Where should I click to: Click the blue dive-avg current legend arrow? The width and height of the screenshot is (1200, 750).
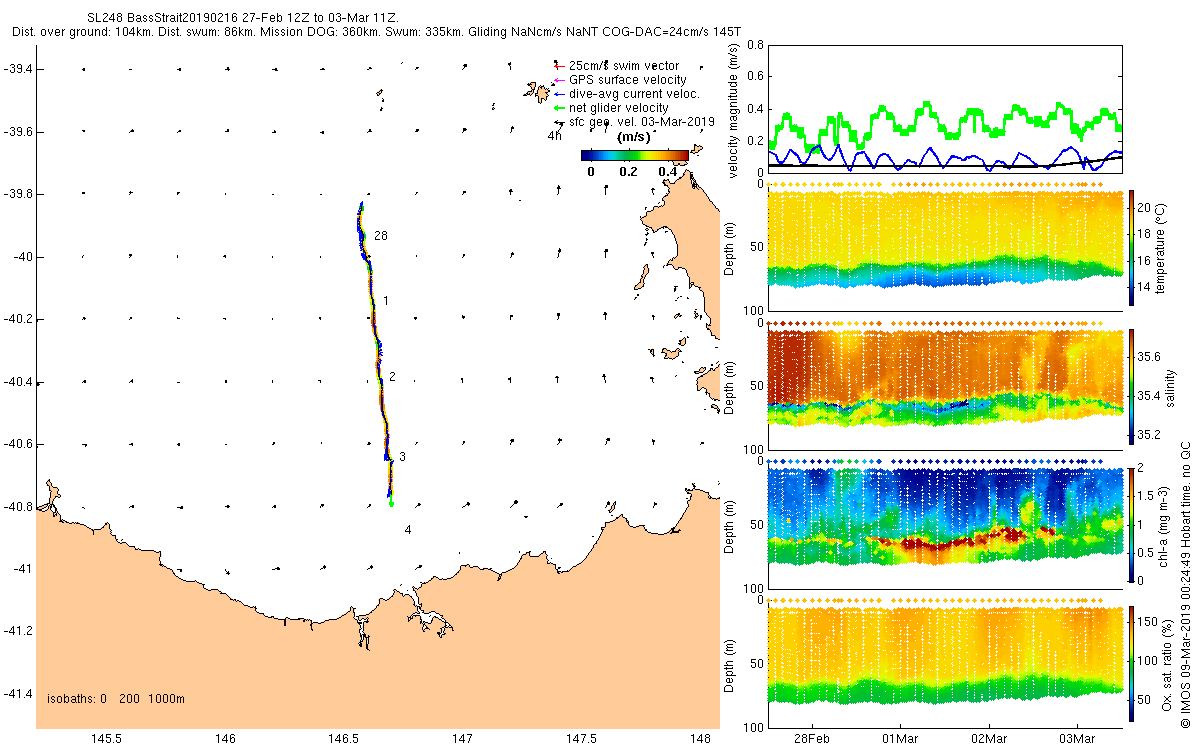point(558,94)
